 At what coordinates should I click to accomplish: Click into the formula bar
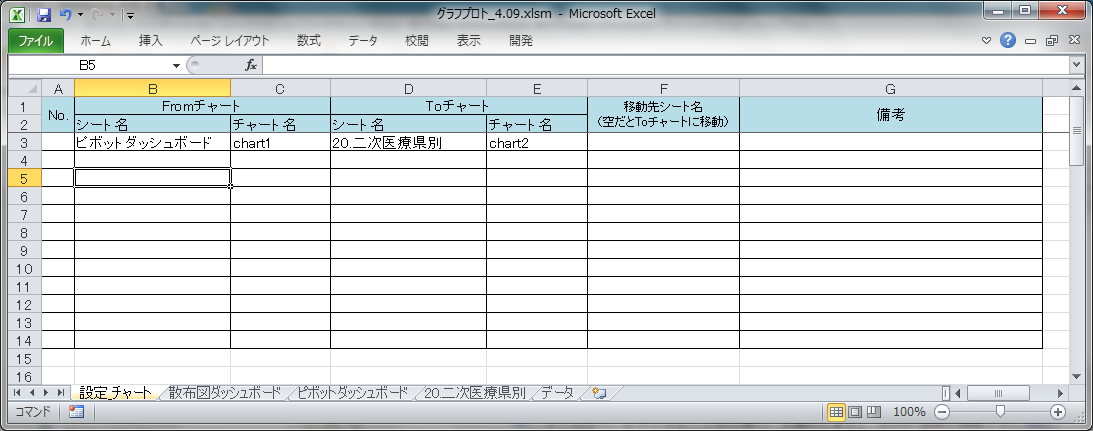click(x=666, y=66)
